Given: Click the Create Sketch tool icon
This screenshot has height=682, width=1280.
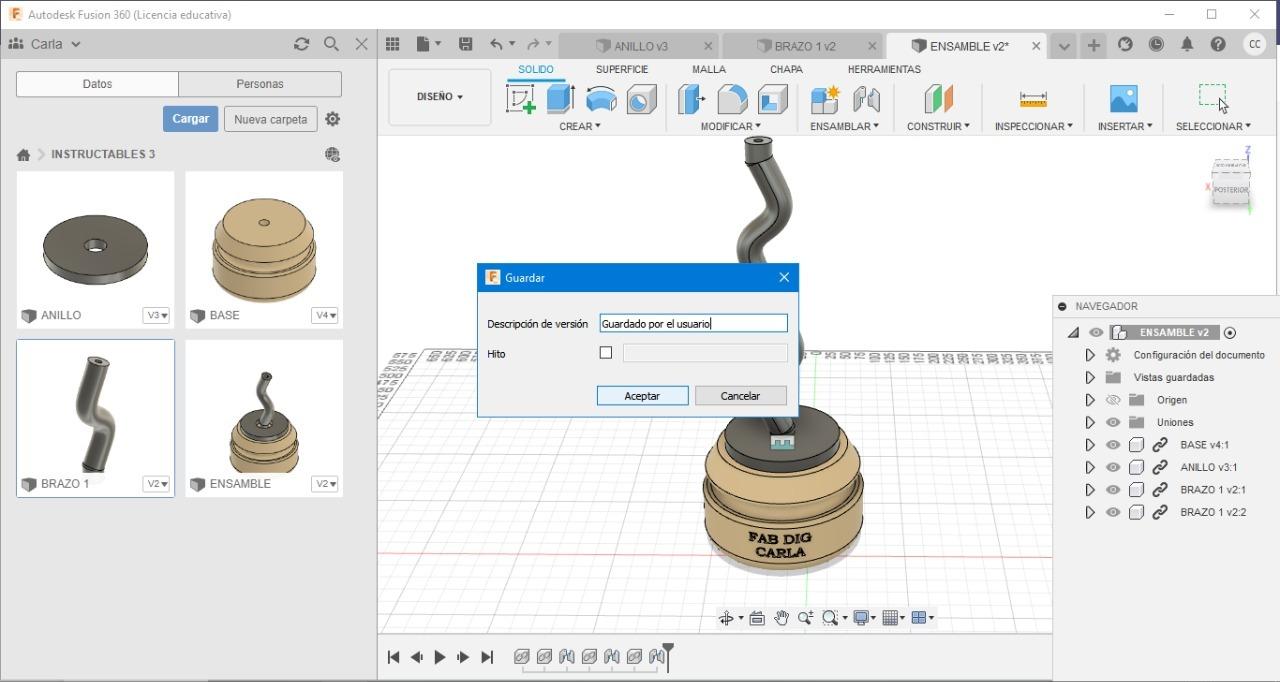Looking at the screenshot, I should (520, 99).
